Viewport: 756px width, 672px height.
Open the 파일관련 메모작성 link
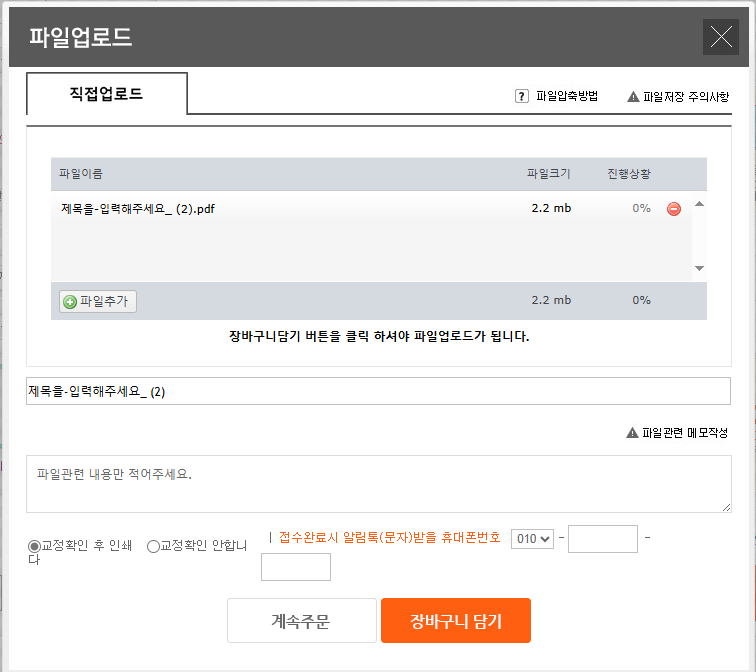pos(685,433)
